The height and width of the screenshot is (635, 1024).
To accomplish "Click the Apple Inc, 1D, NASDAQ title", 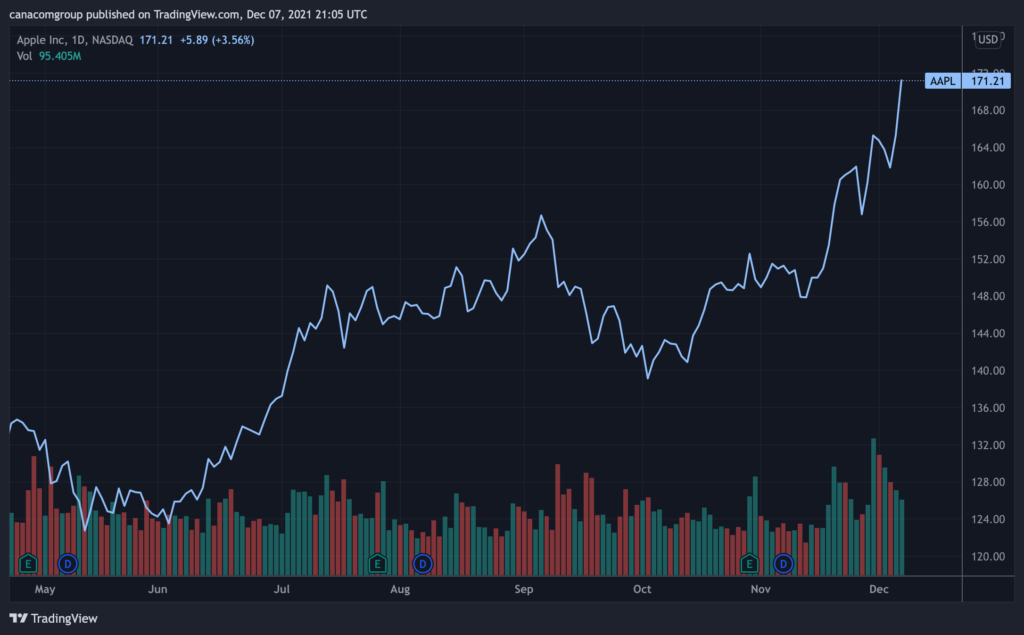I will [x=75, y=40].
